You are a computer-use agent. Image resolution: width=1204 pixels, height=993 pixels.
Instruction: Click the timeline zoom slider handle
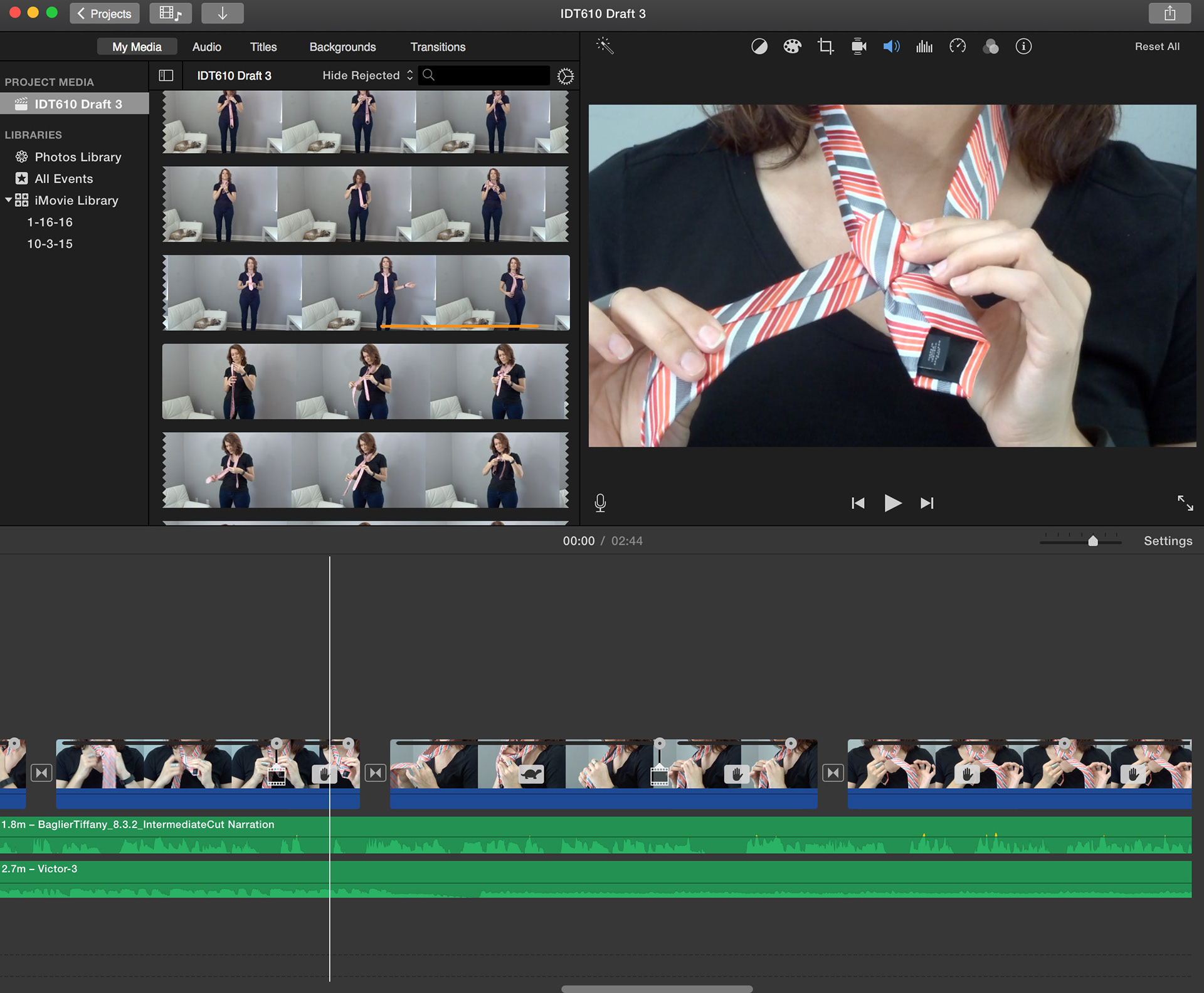click(1093, 541)
